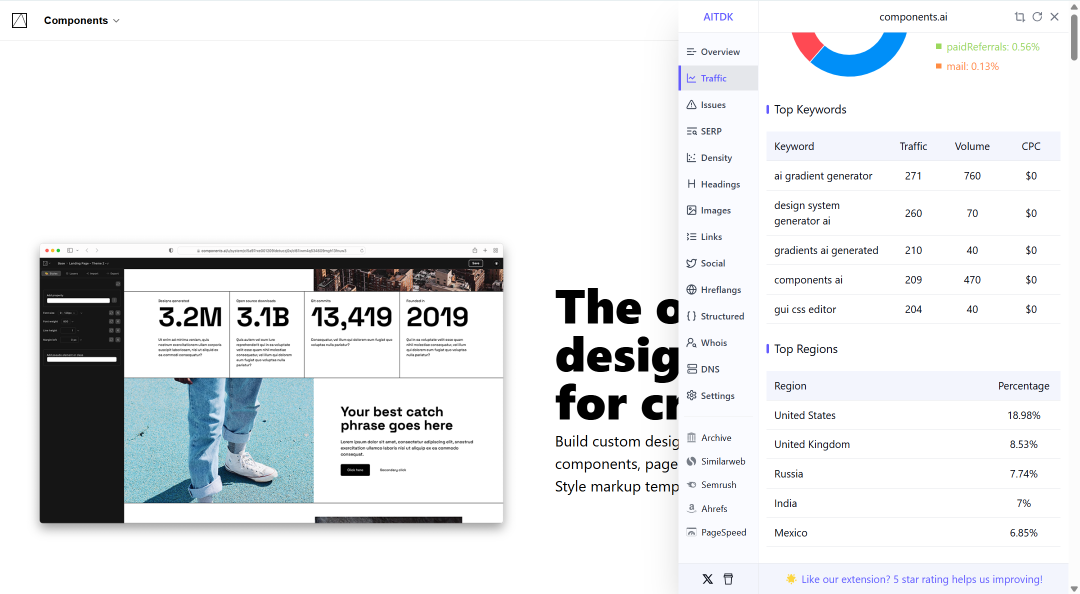Click the components.ai domain title

tap(913, 17)
